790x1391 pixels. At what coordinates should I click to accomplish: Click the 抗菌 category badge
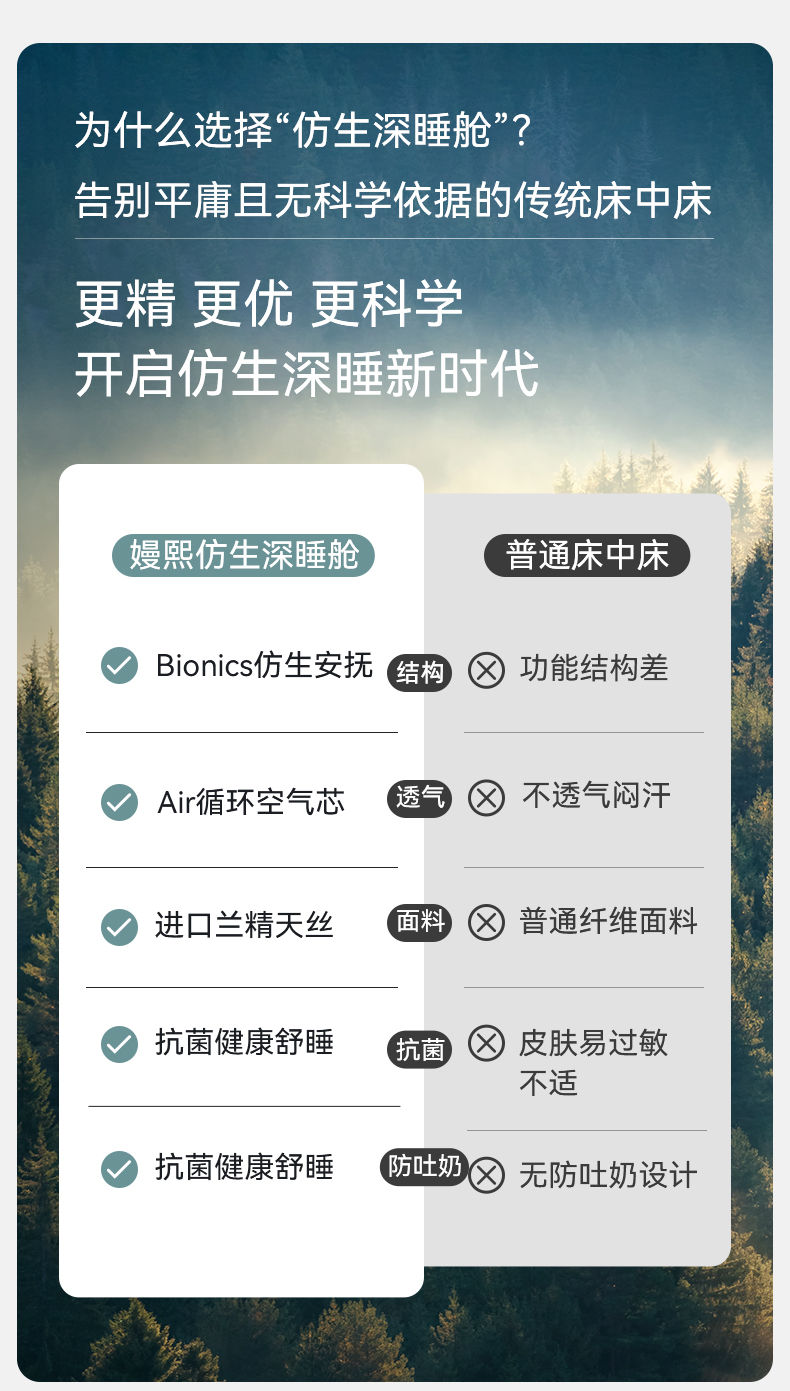420,1050
